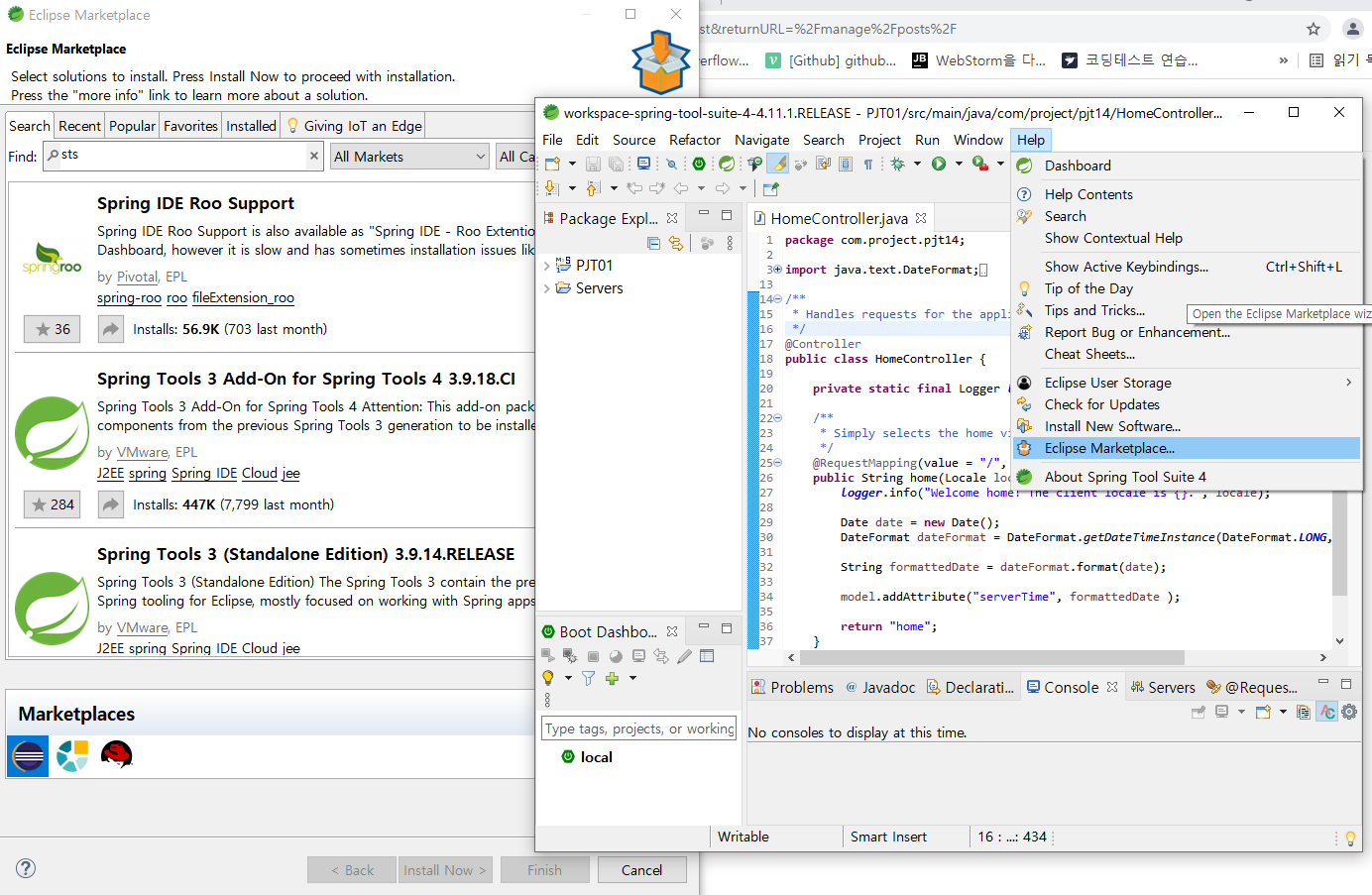The width and height of the screenshot is (1372, 895).
Task: Click the VMware link under Spring Tools 3 Add-On
Action: tap(143, 452)
